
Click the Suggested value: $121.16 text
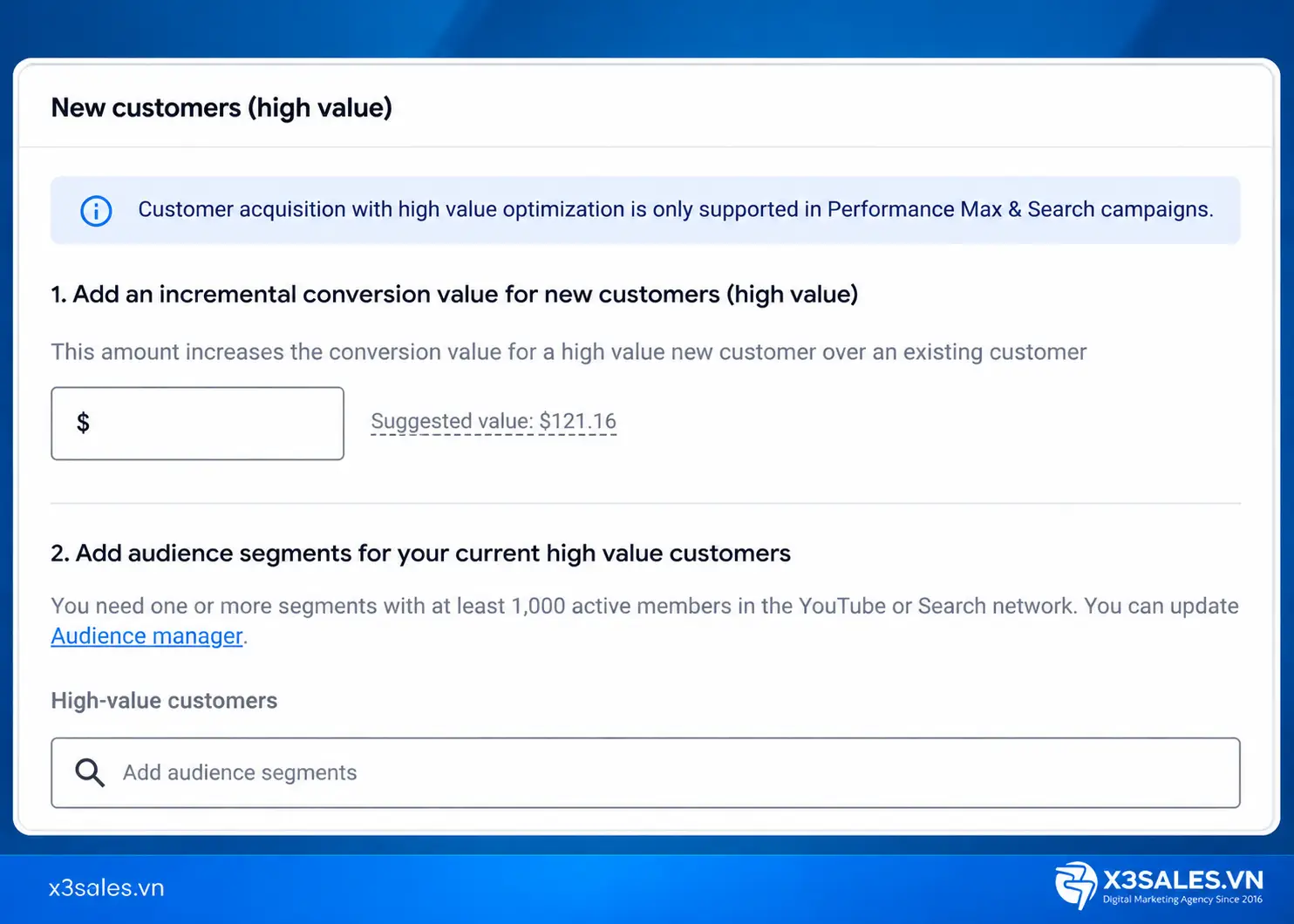tap(494, 422)
